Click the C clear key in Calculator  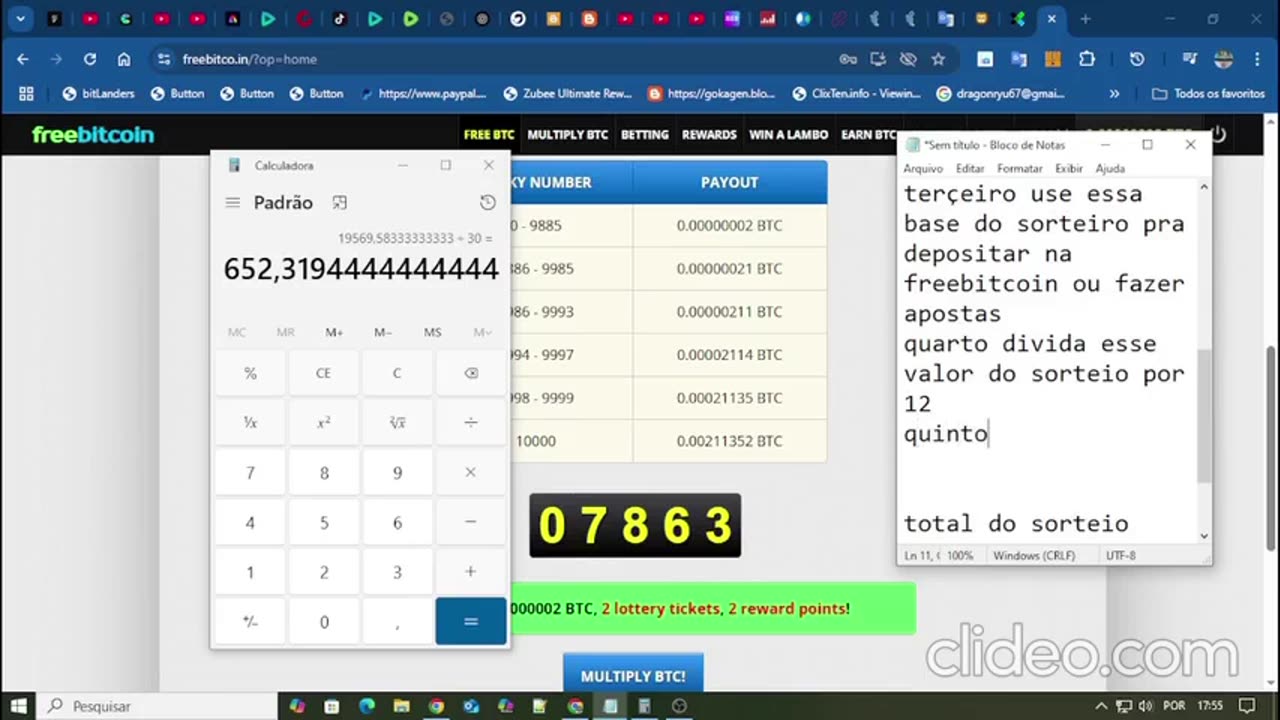click(x=397, y=373)
